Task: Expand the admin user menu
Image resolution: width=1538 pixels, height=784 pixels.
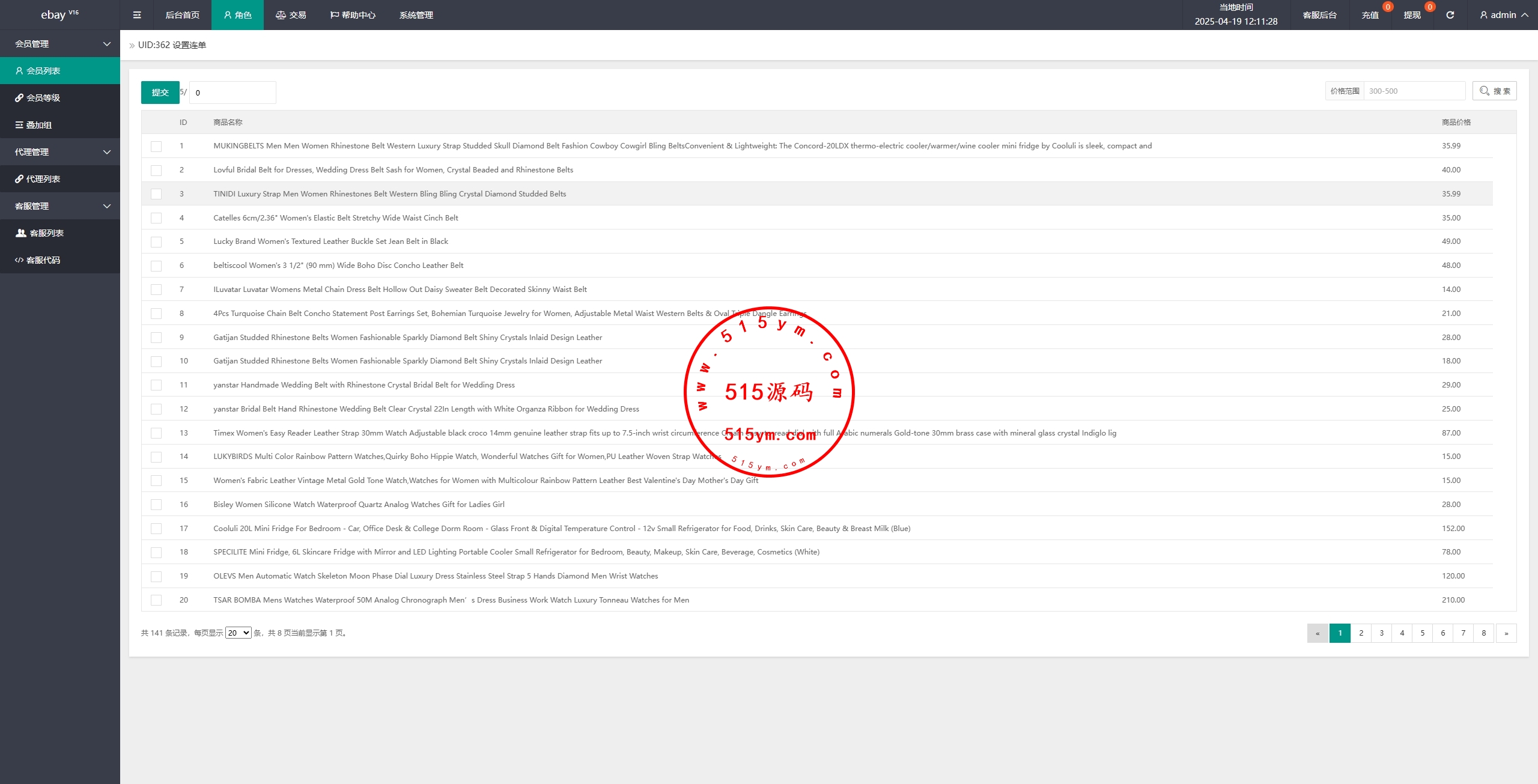Action: (x=1504, y=15)
